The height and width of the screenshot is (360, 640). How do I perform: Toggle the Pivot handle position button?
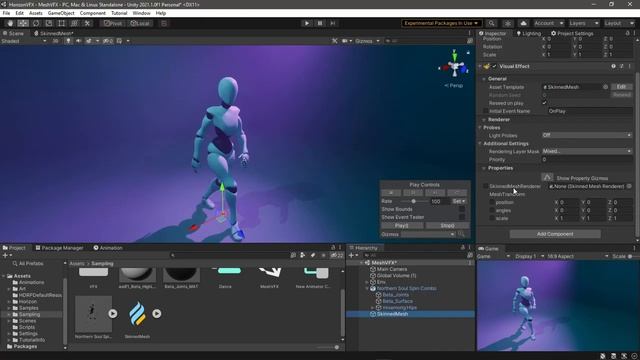pyautogui.click(x=113, y=23)
